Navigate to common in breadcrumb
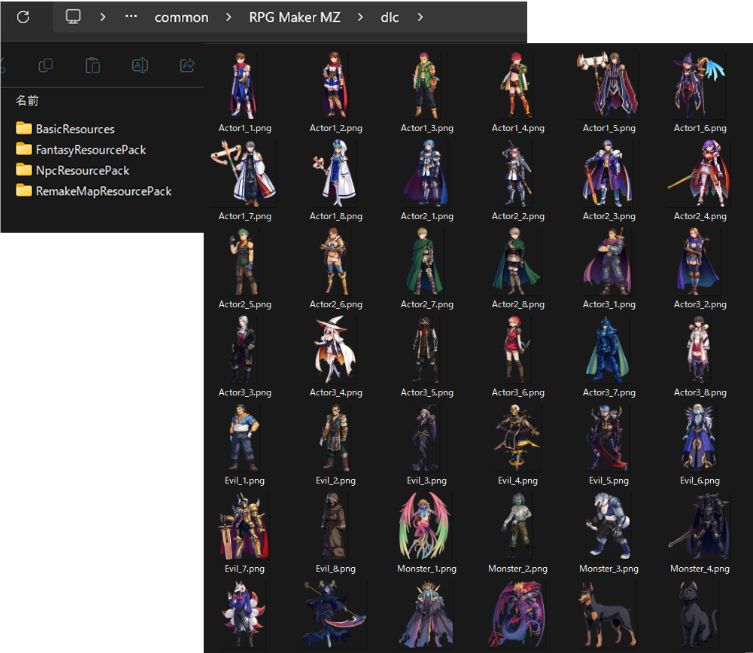This screenshot has height=653, width=753. pos(181,18)
